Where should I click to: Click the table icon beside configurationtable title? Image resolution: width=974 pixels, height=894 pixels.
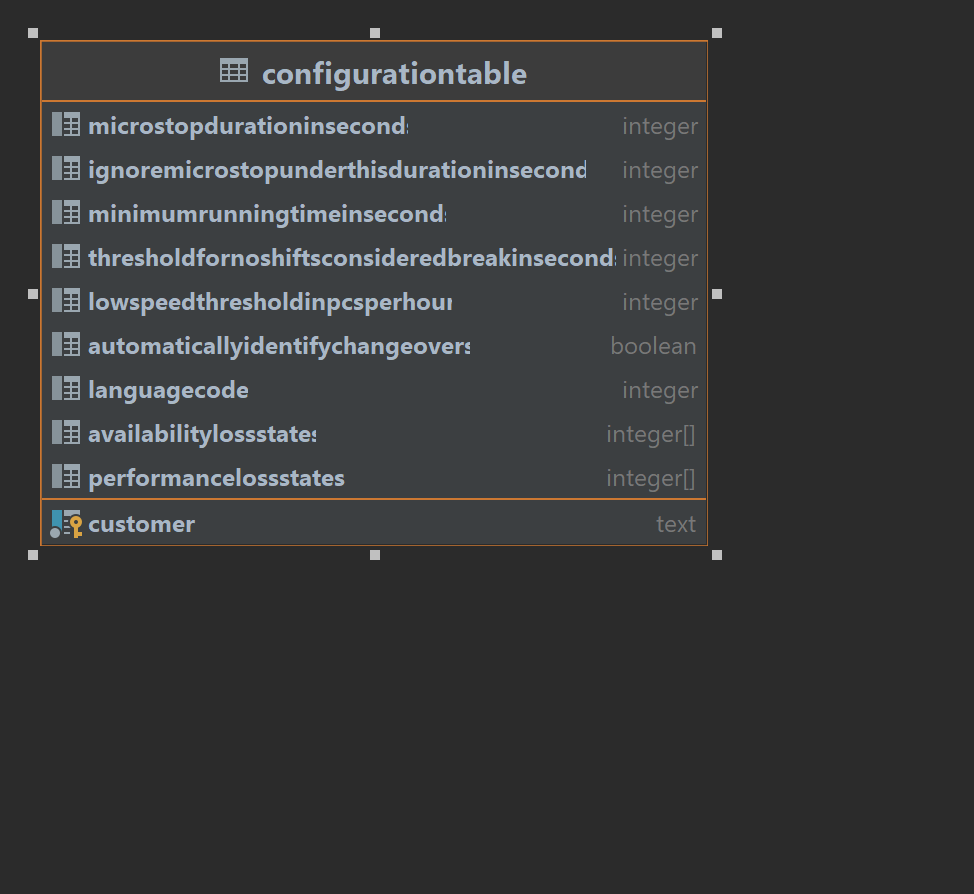[x=234, y=70]
